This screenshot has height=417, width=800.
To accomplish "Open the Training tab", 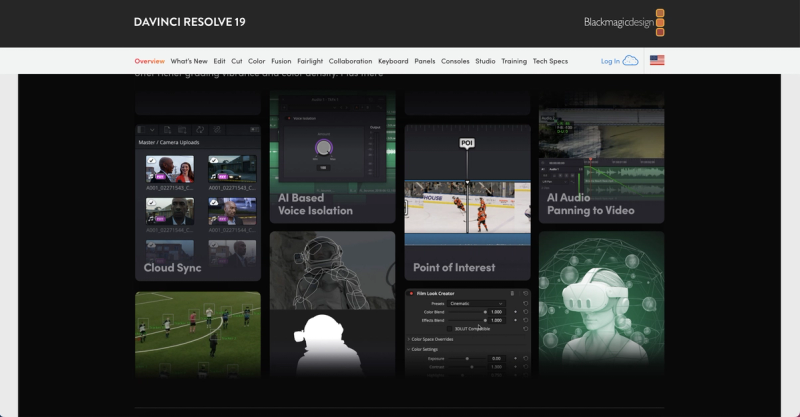I will 514,61.
